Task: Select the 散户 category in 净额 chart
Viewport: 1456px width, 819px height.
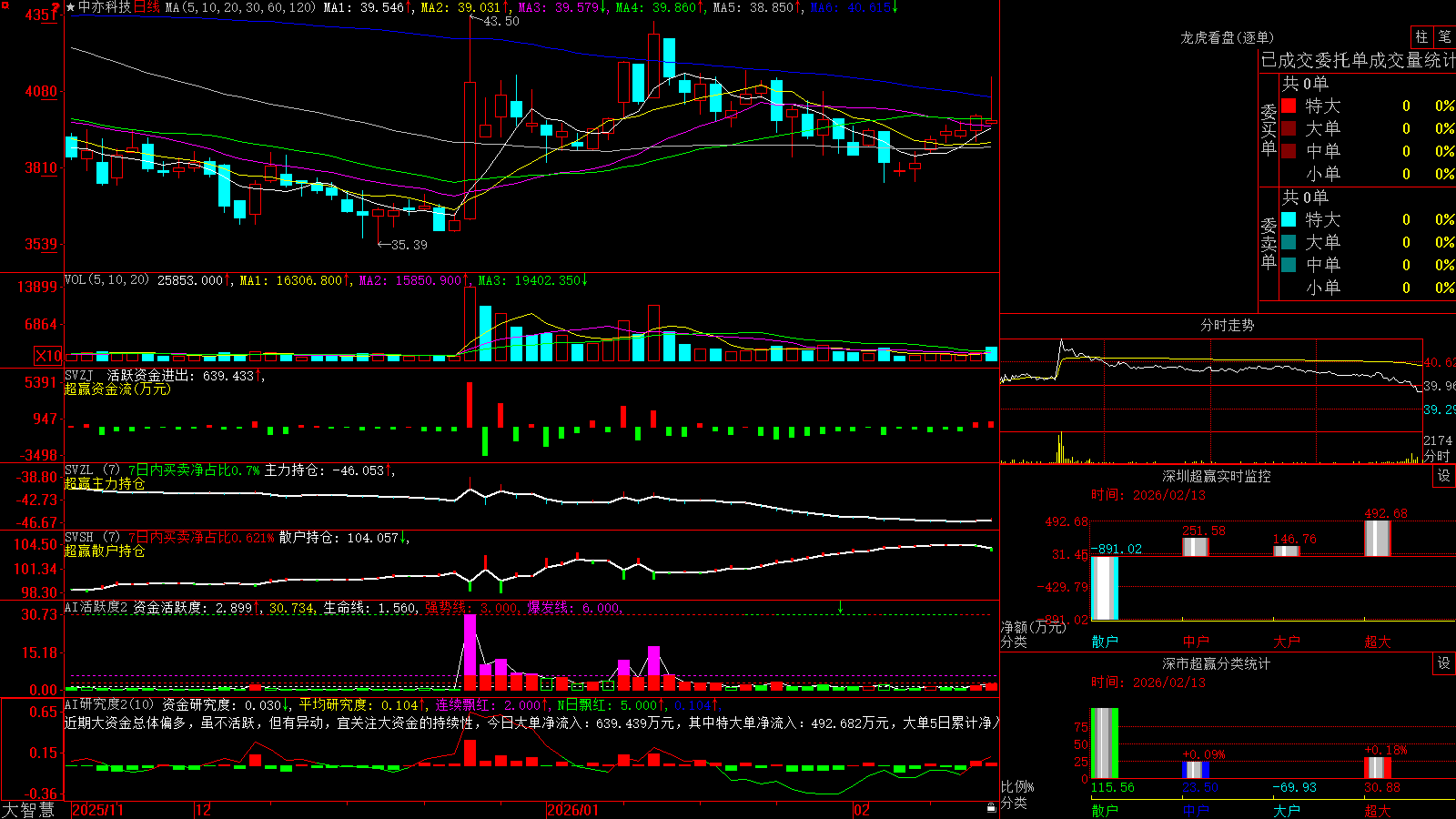Action: coord(1105,642)
